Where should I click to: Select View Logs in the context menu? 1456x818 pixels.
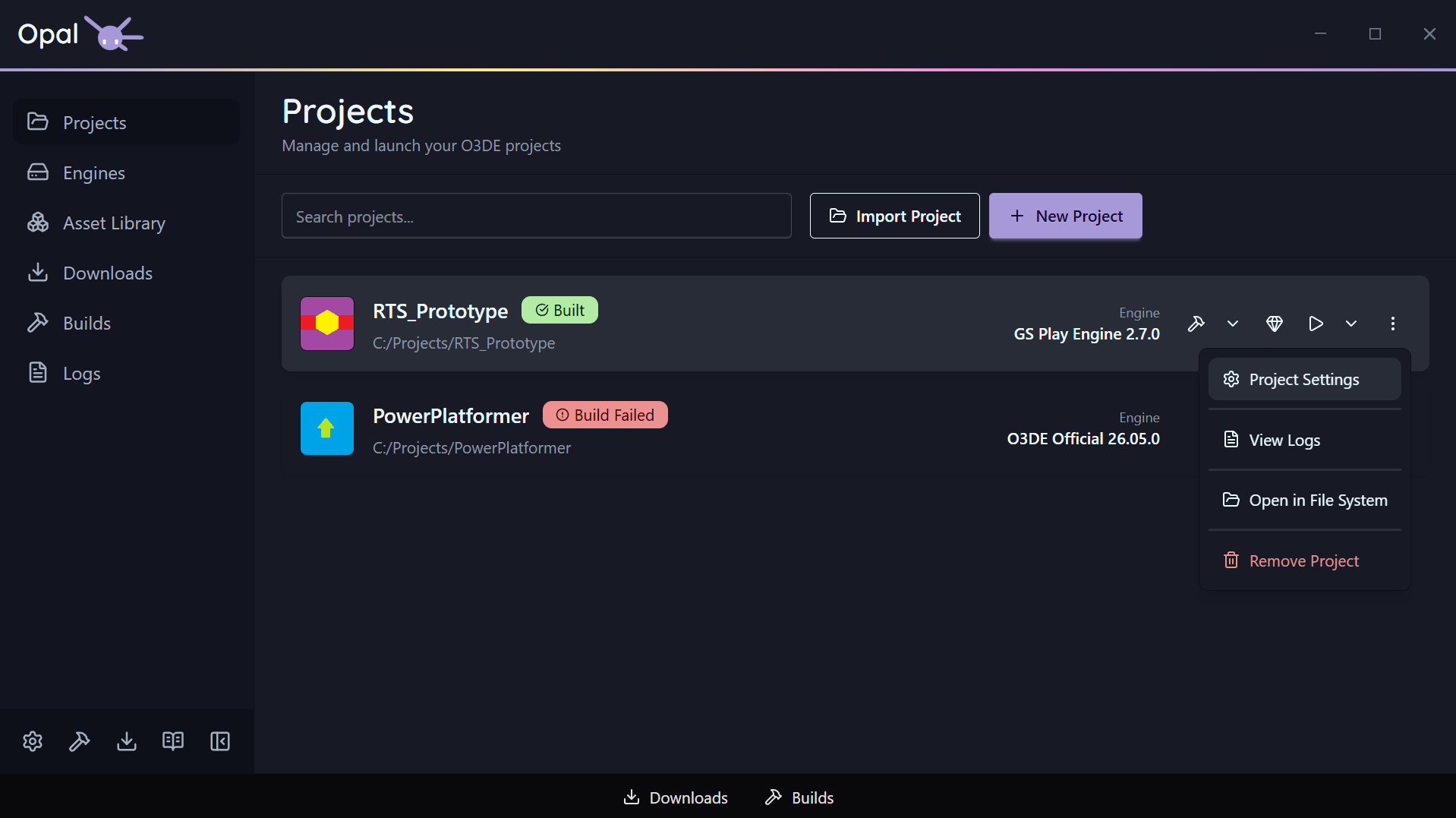click(x=1304, y=440)
